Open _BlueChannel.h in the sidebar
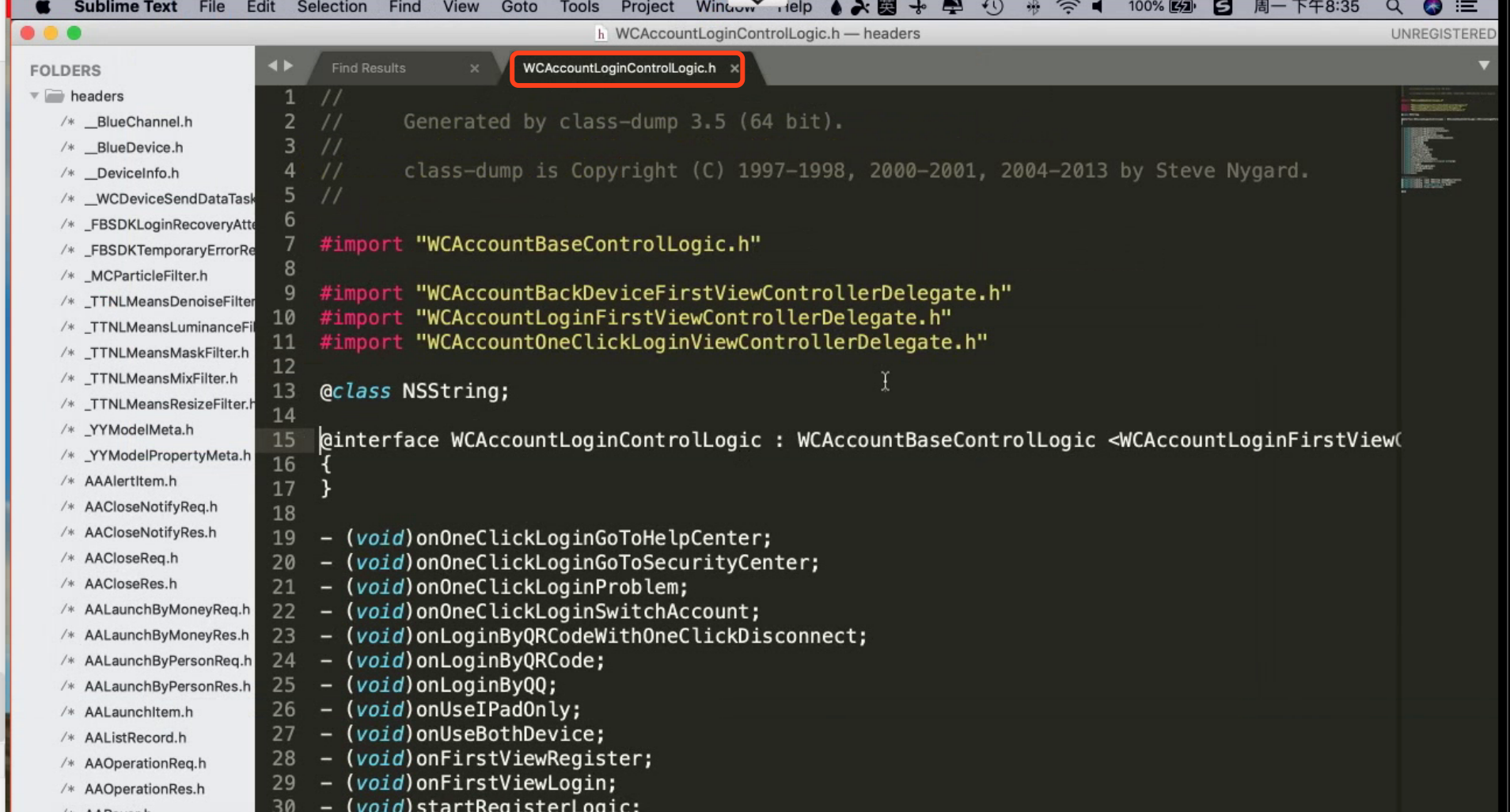 click(138, 122)
